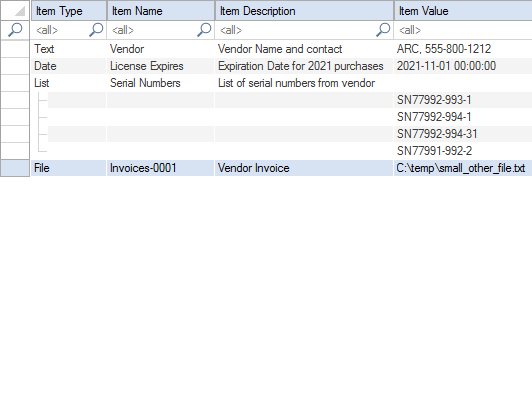532x420 pixels.
Task: Open the Item Type filter search icon
Action: point(96,30)
